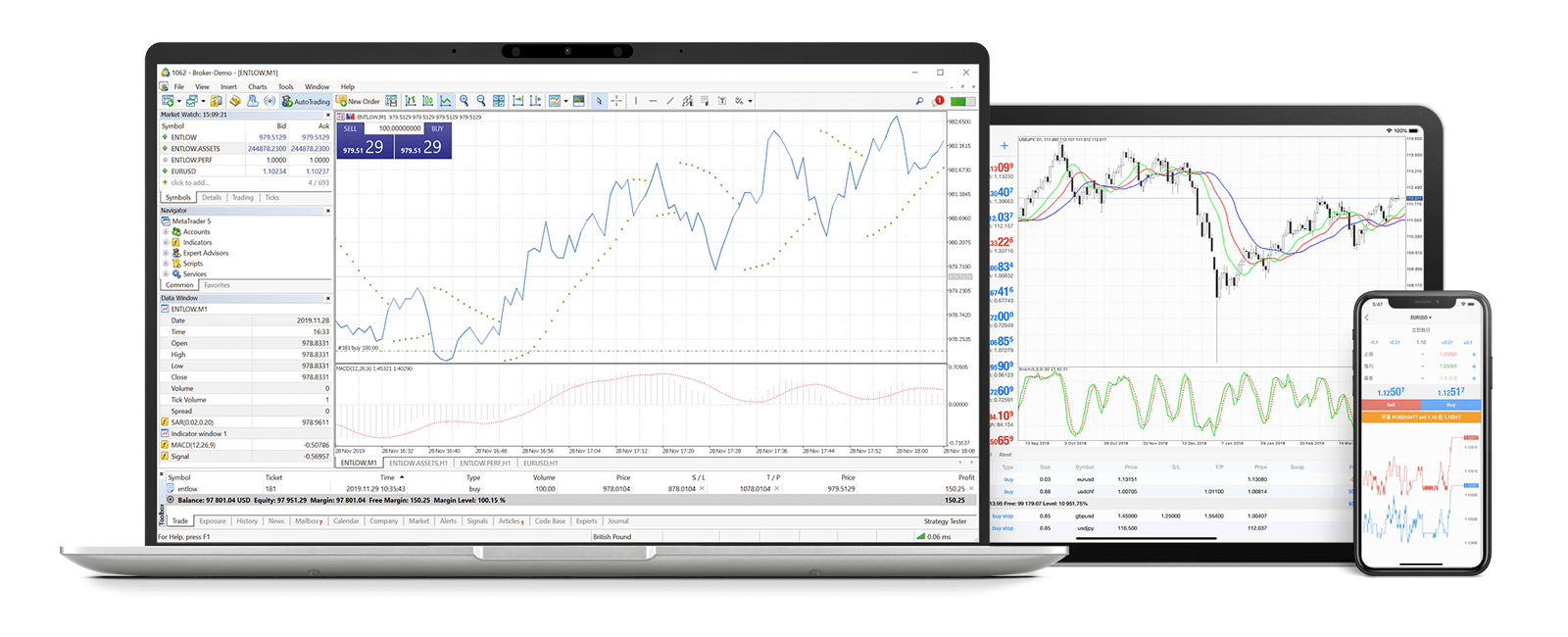
Task: Switch to the Favorites navigator tab
Action: point(217,285)
